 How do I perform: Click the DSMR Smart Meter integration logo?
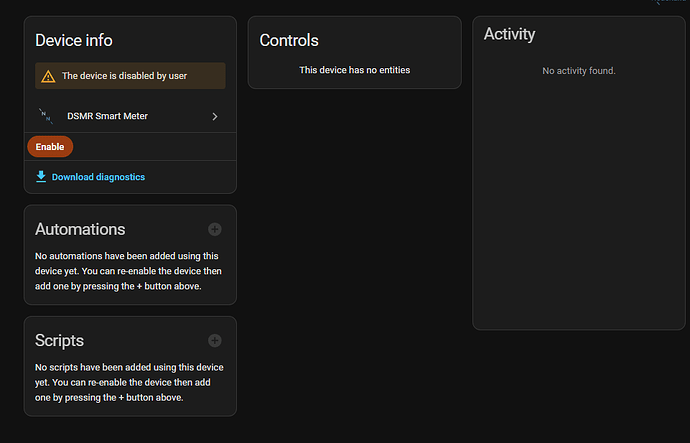45,116
